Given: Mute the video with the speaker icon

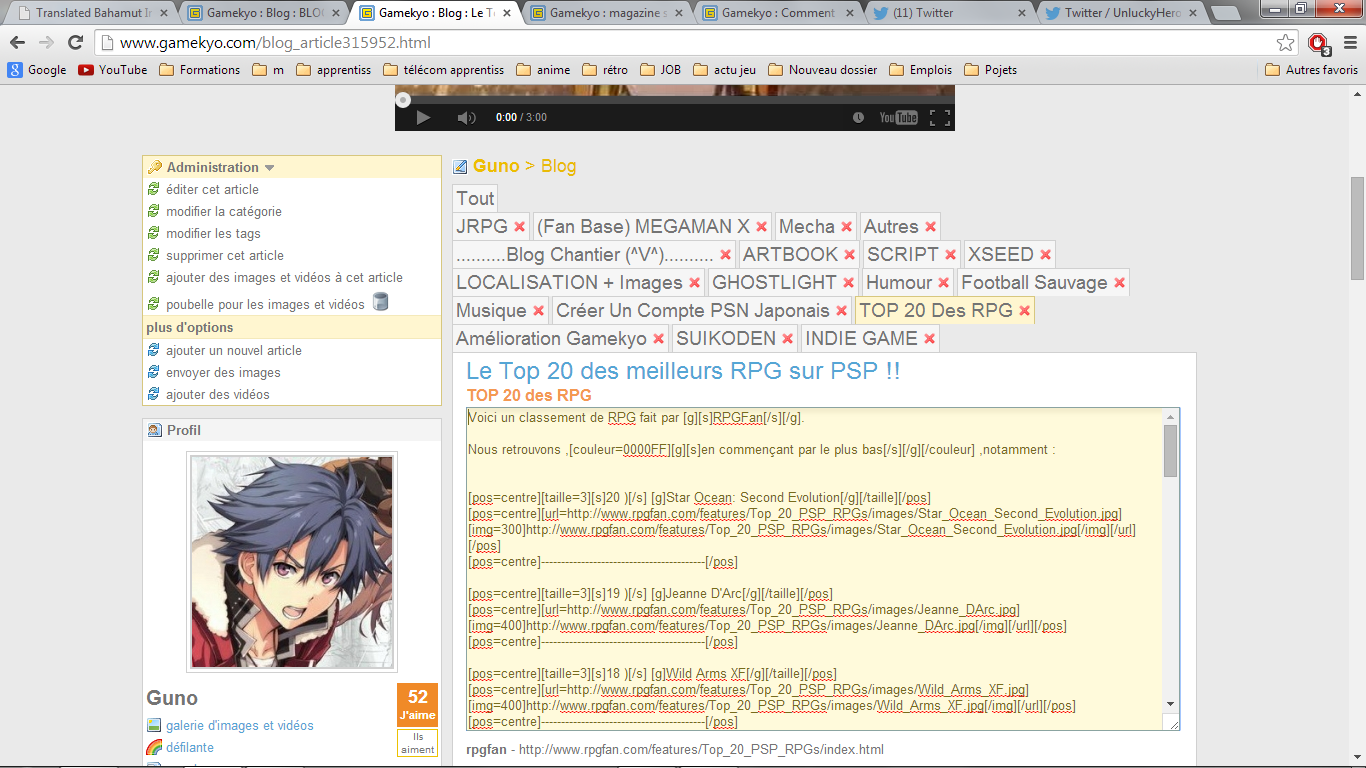Looking at the screenshot, I should click(x=466, y=118).
